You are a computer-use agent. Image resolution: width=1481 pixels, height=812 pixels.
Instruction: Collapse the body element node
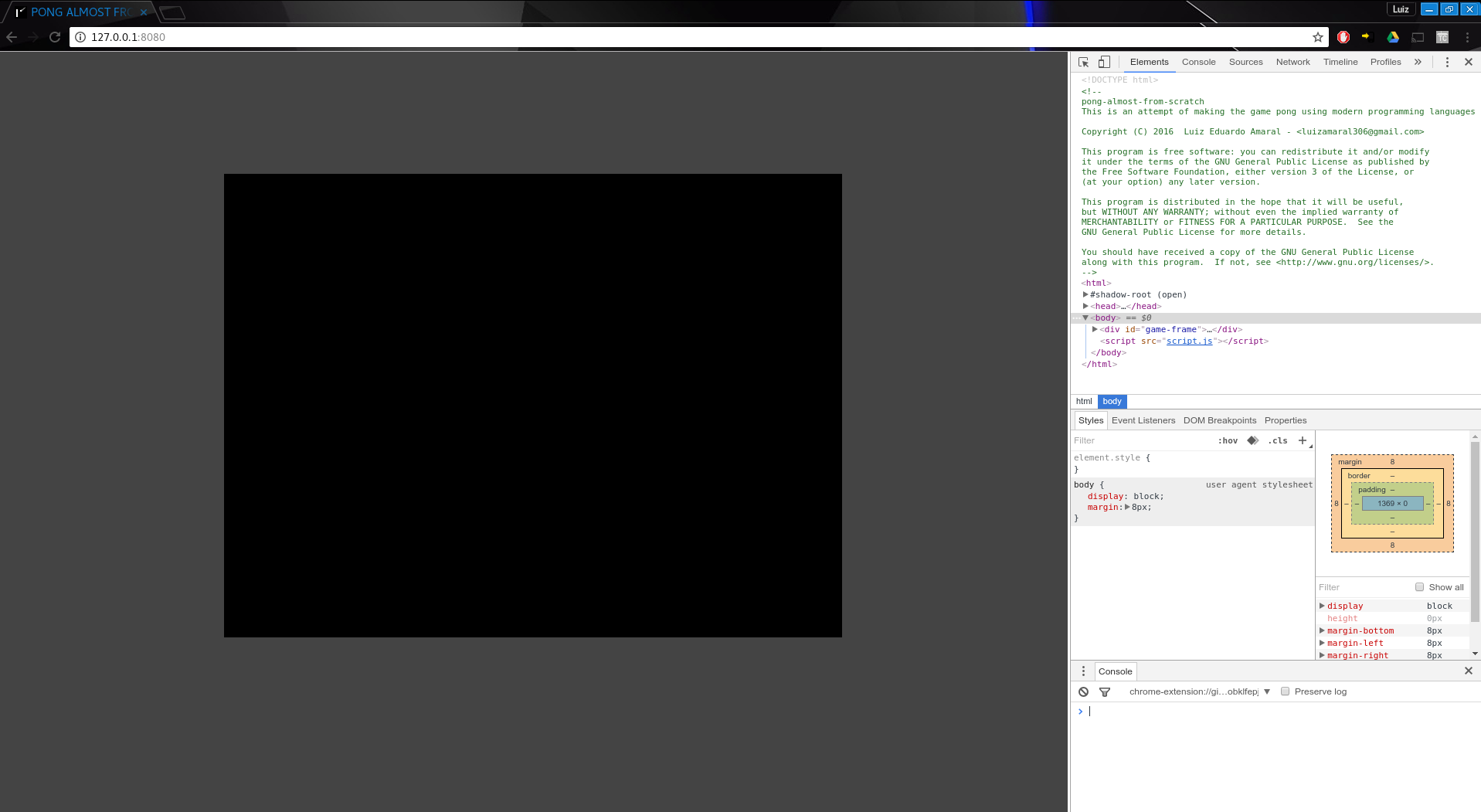[1085, 318]
